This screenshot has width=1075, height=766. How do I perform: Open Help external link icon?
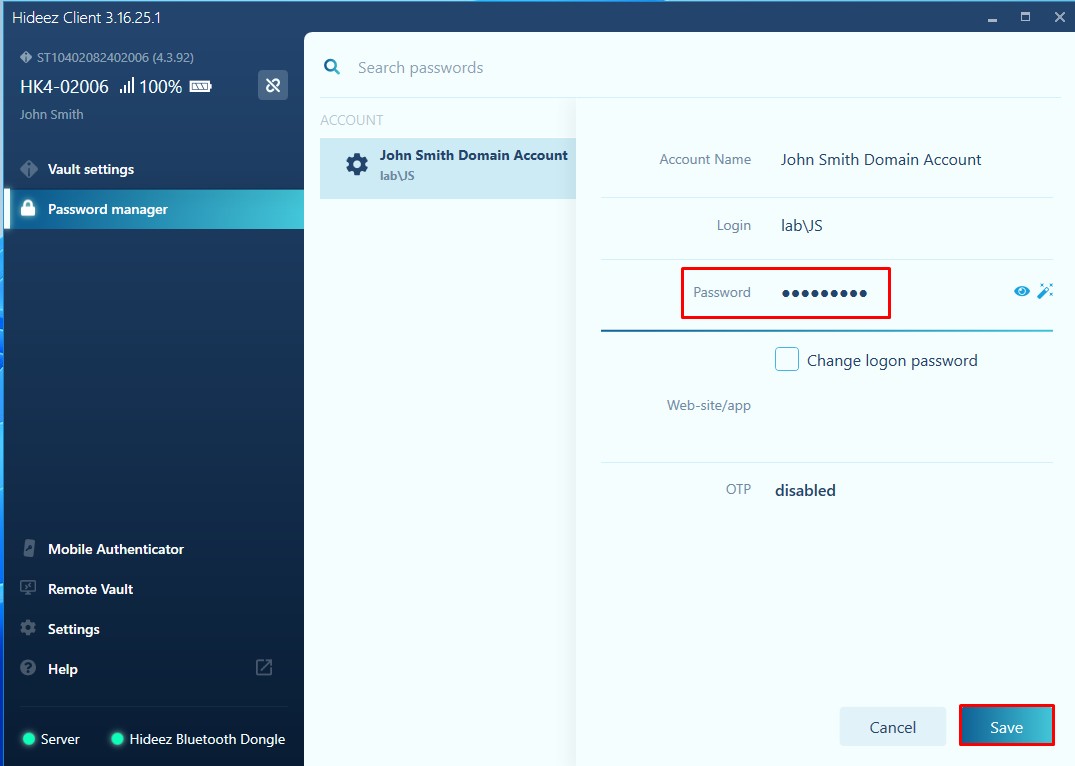pos(264,668)
